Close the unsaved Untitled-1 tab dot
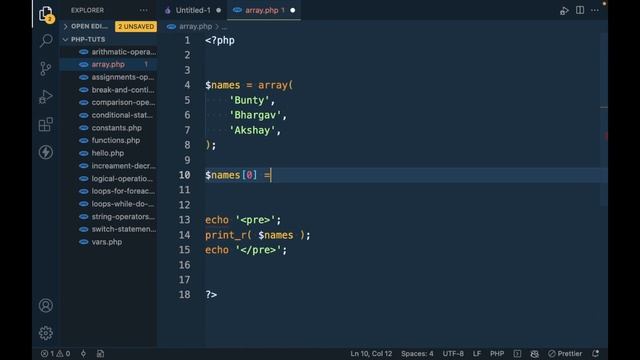640x360 pixels. pyautogui.click(x=218, y=10)
